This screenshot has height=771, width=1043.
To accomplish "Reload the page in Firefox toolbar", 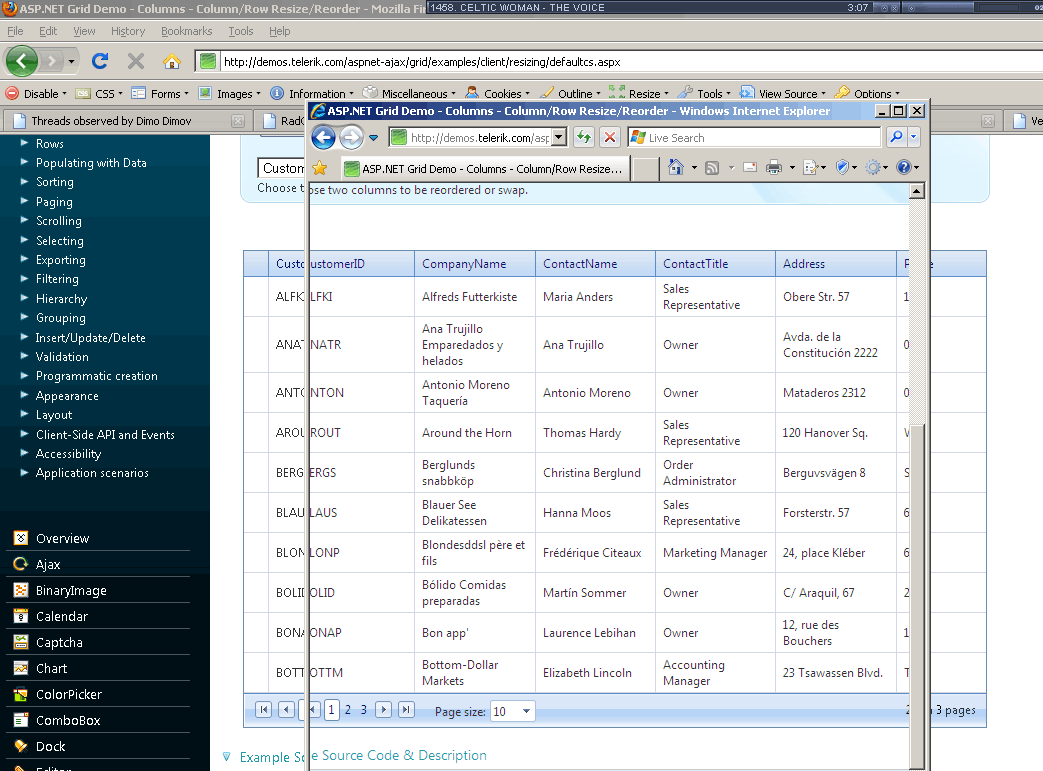I will tap(100, 61).
